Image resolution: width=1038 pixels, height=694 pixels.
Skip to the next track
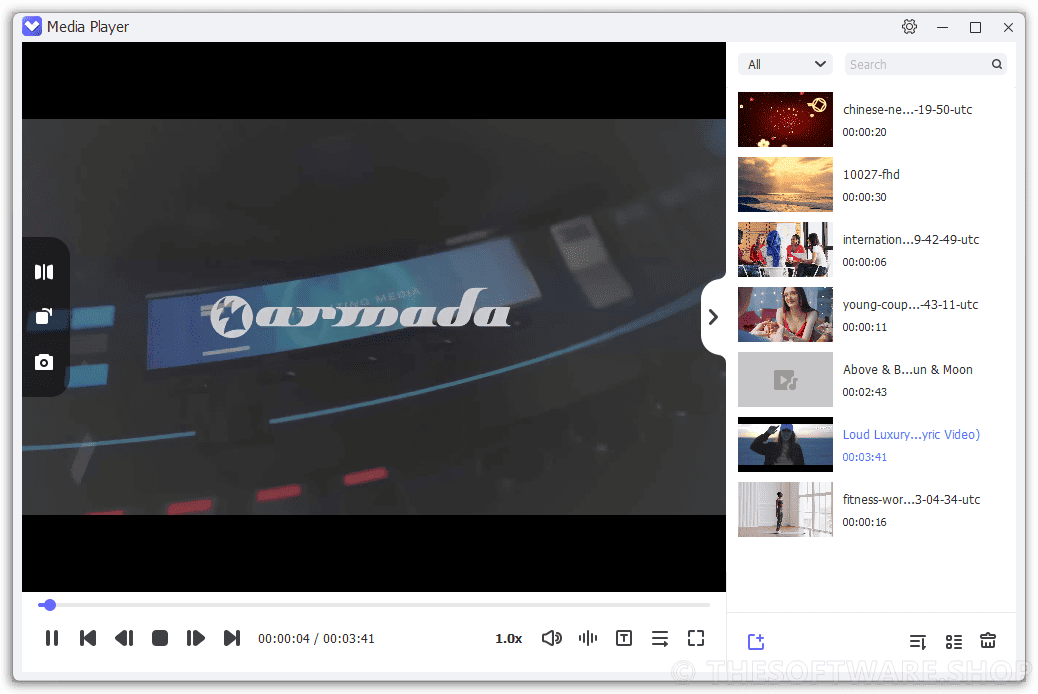tap(232, 638)
